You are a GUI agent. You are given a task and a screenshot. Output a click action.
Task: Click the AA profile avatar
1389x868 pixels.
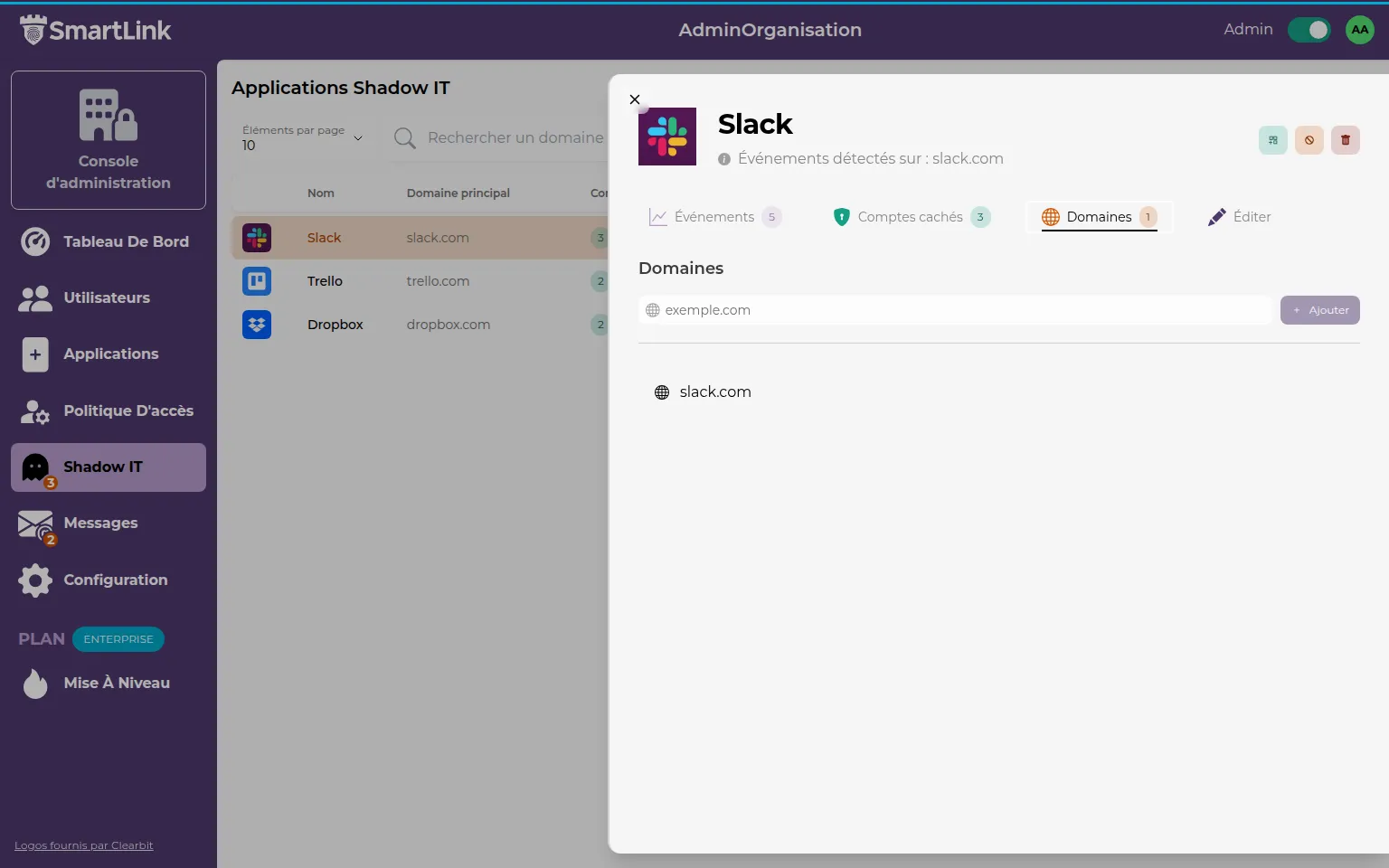(x=1360, y=29)
